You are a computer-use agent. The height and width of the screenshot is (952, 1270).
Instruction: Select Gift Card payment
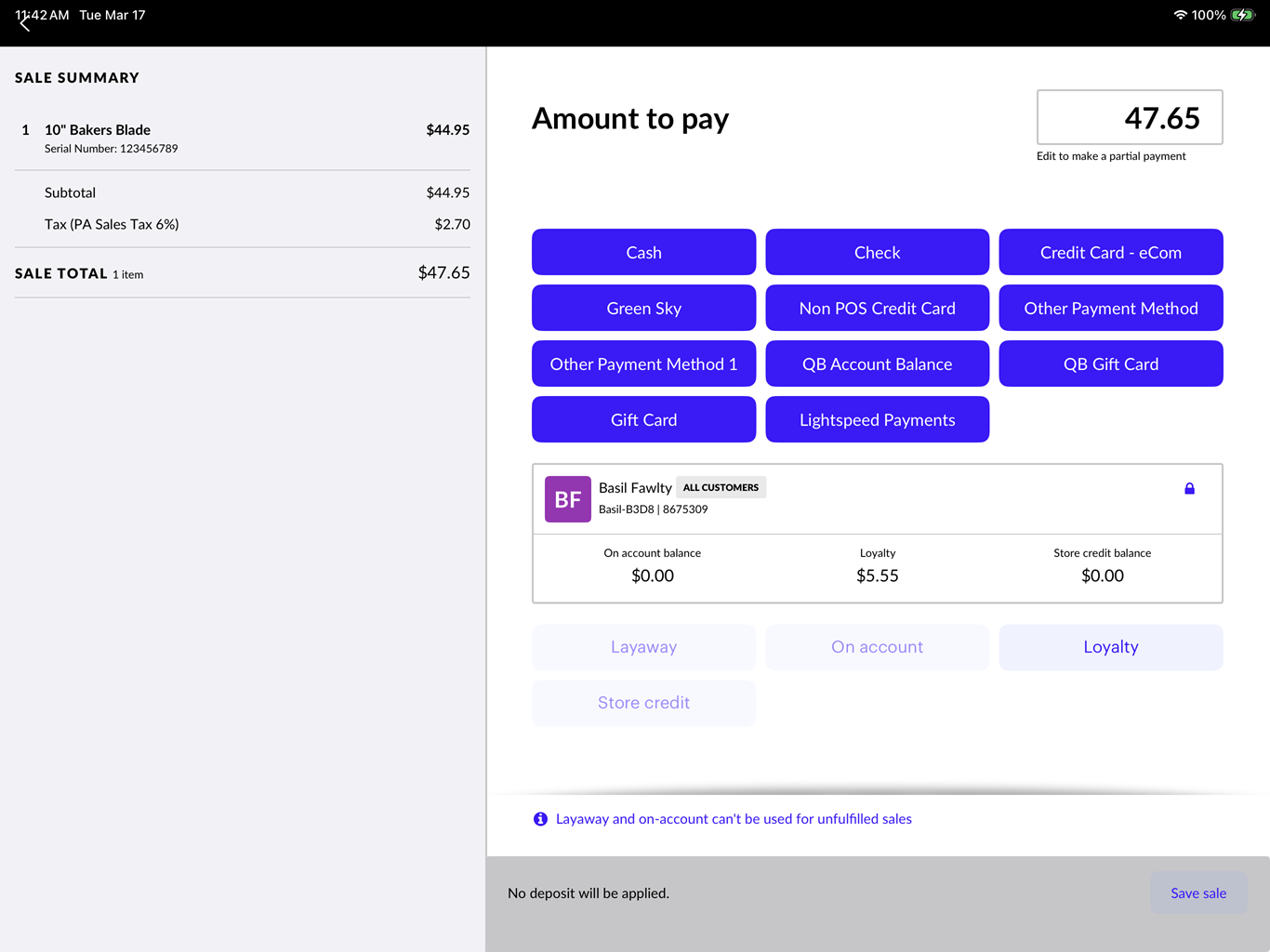click(x=643, y=419)
